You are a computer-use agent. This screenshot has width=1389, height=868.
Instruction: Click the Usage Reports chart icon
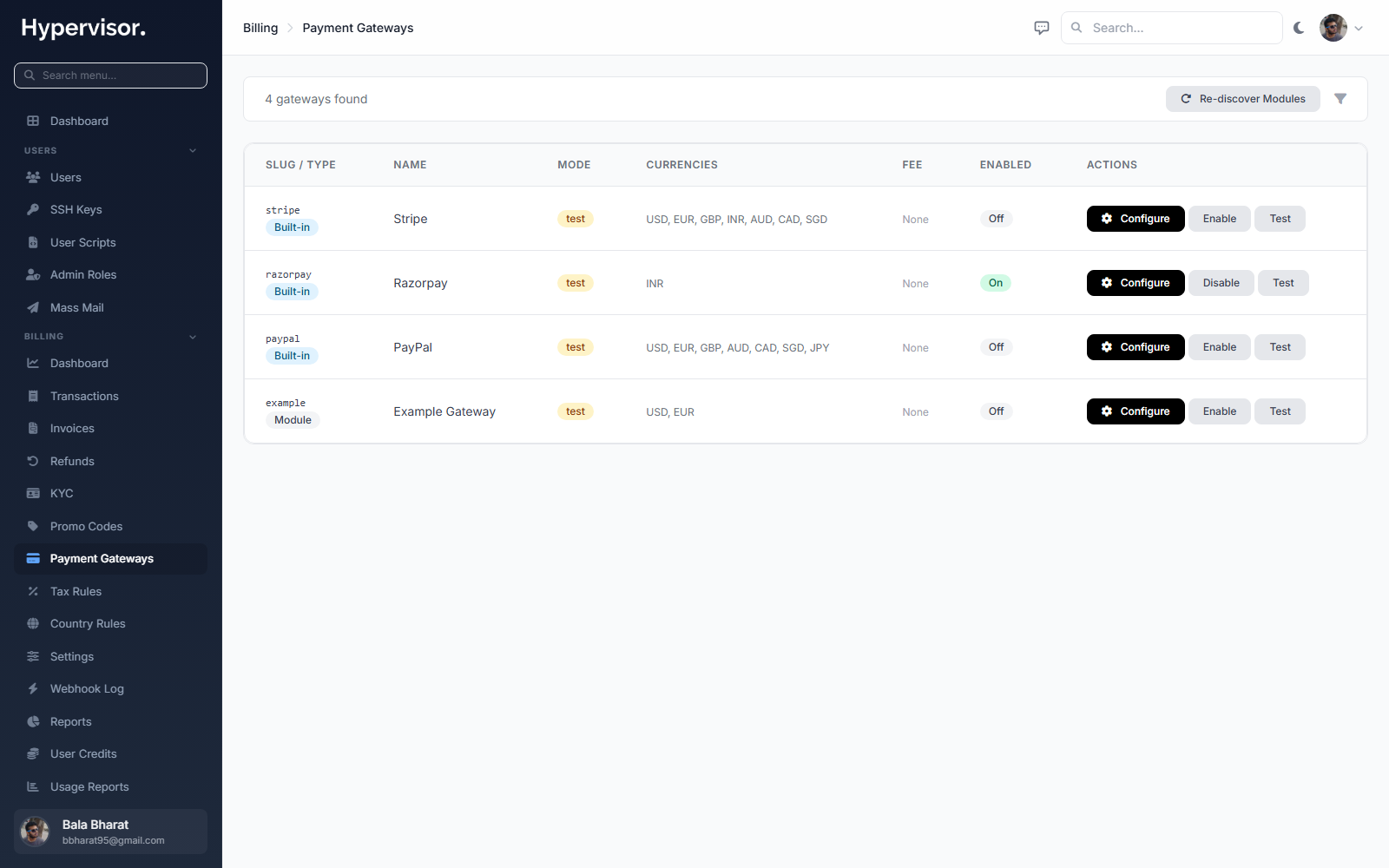(33, 786)
